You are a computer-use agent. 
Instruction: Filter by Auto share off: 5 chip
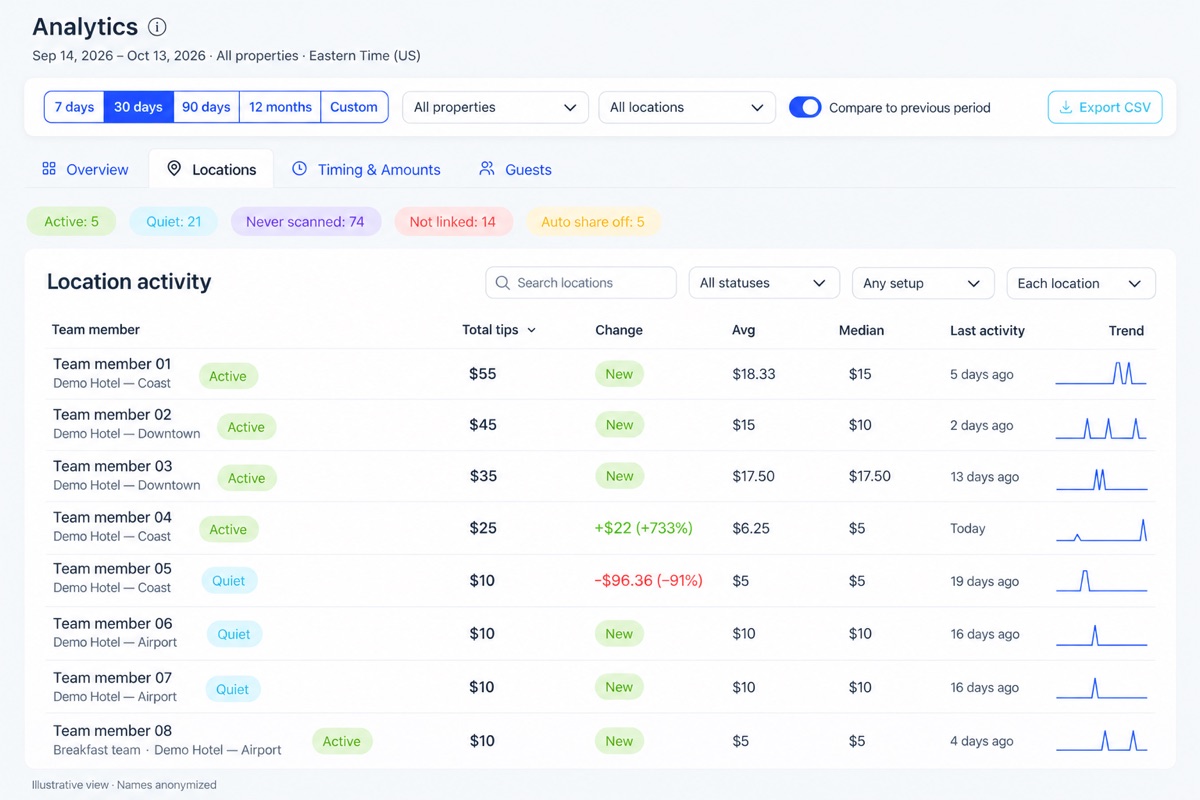(x=593, y=222)
